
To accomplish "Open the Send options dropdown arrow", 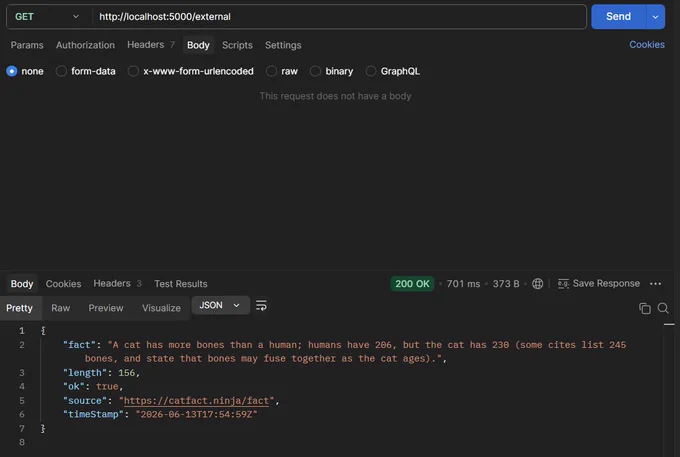I will 656,16.
